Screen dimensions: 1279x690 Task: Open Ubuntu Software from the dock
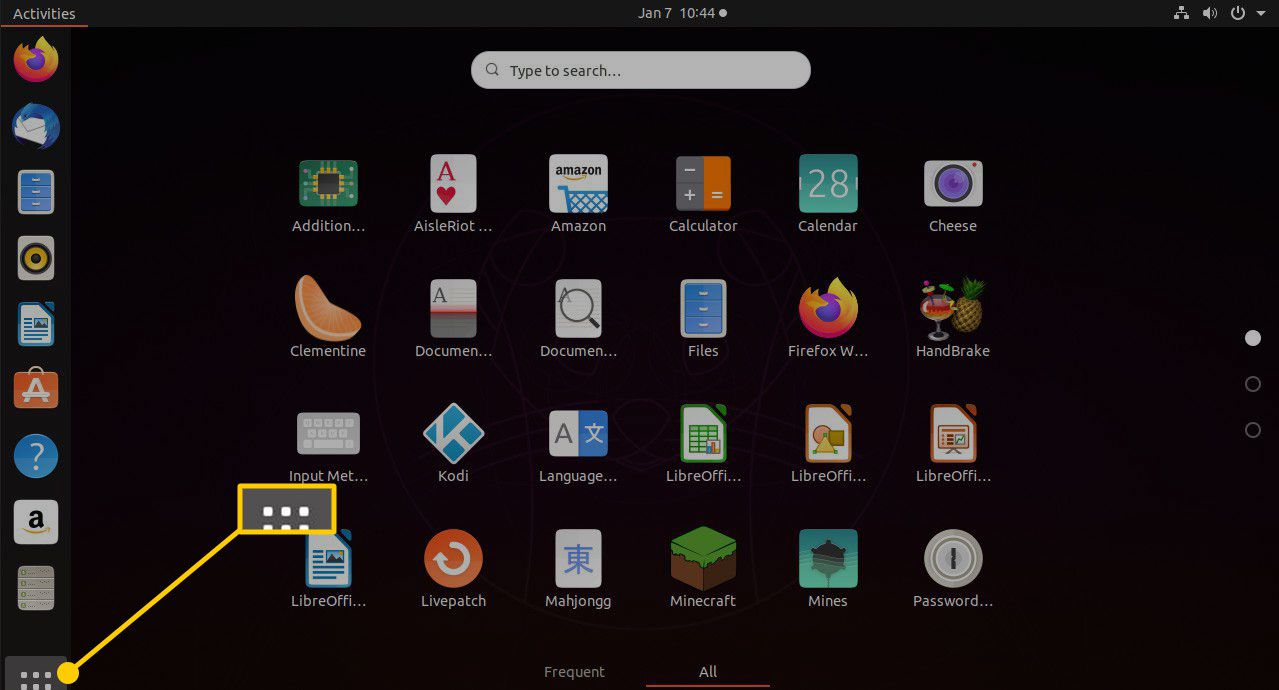(x=36, y=390)
